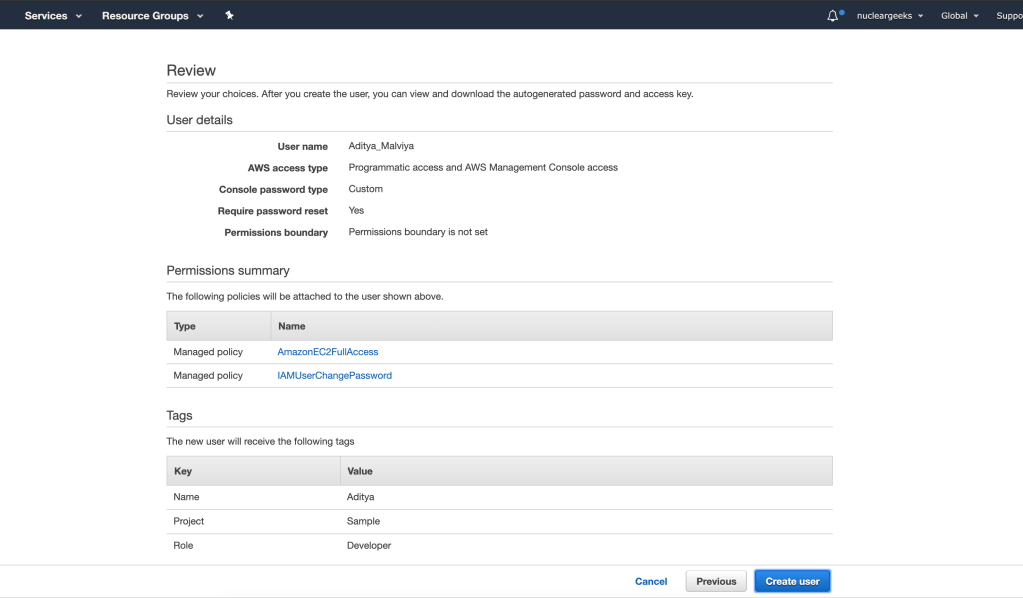The image size is (1023, 598).
Task: Open the Global region selector
Action: click(959, 16)
